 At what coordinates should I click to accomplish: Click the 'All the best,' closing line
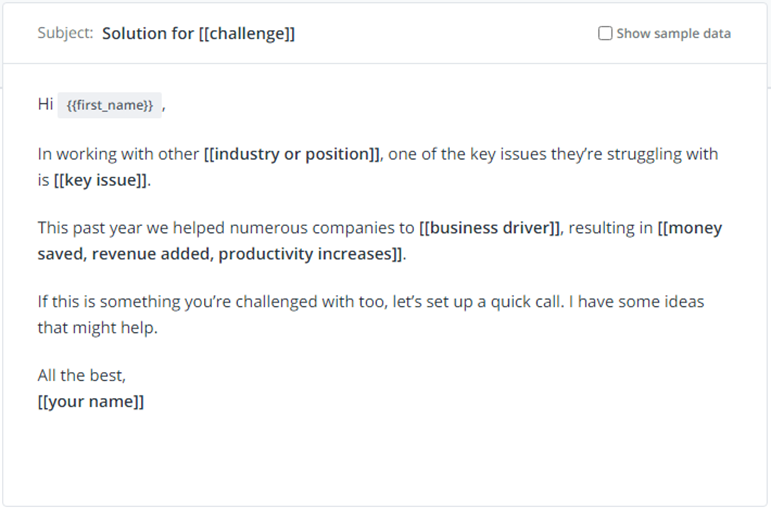[x=82, y=376]
